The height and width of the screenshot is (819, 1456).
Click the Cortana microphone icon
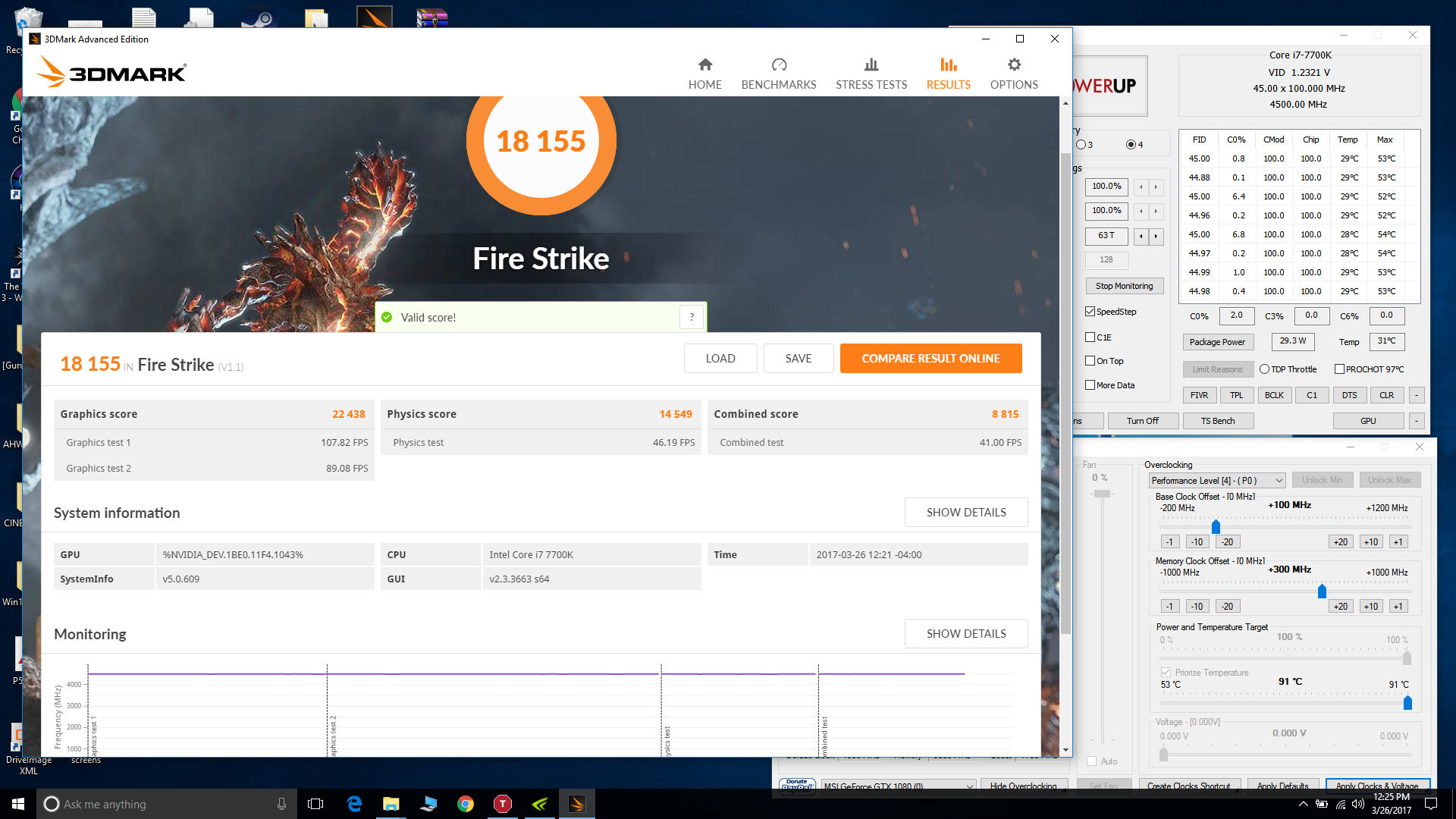281,804
